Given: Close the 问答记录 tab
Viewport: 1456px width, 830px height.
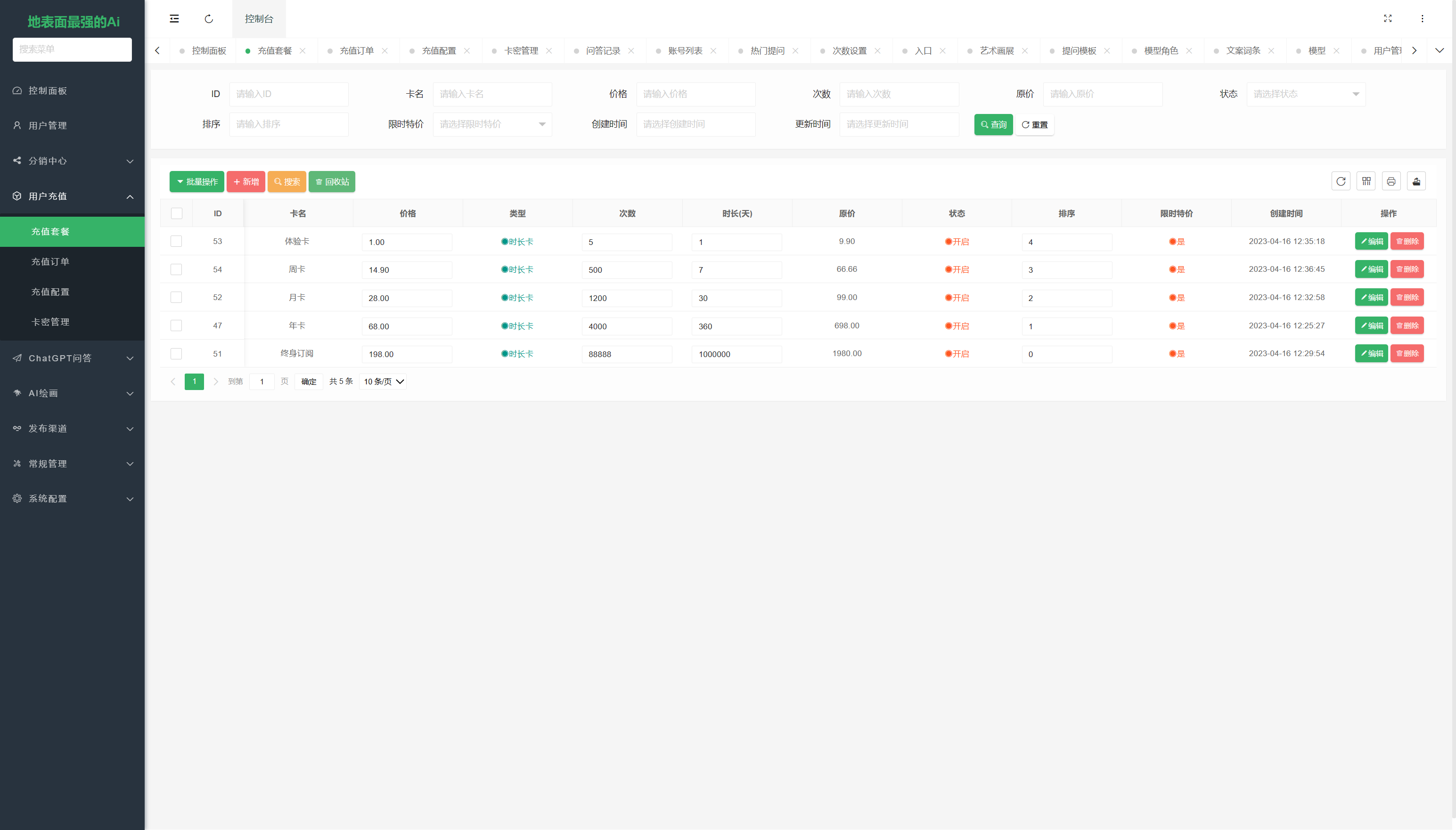Looking at the screenshot, I should (631, 51).
